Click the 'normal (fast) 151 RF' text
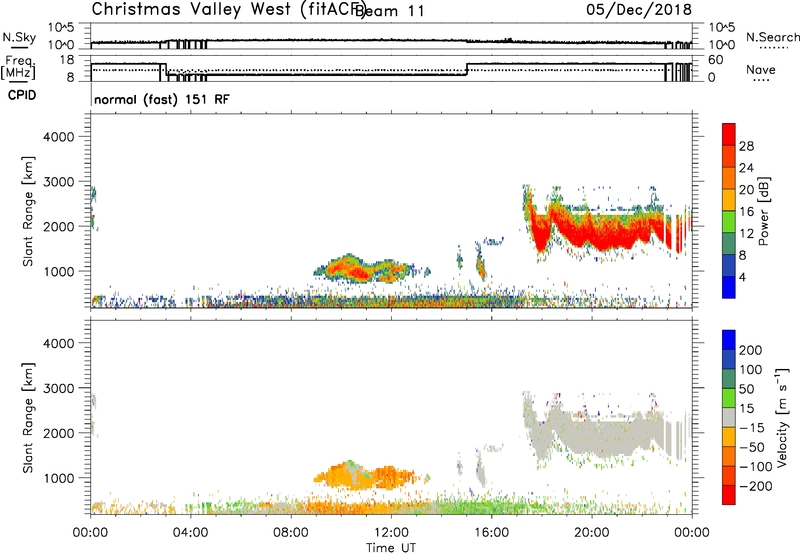This screenshot has width=800, height=554. (x=162, y=99)
